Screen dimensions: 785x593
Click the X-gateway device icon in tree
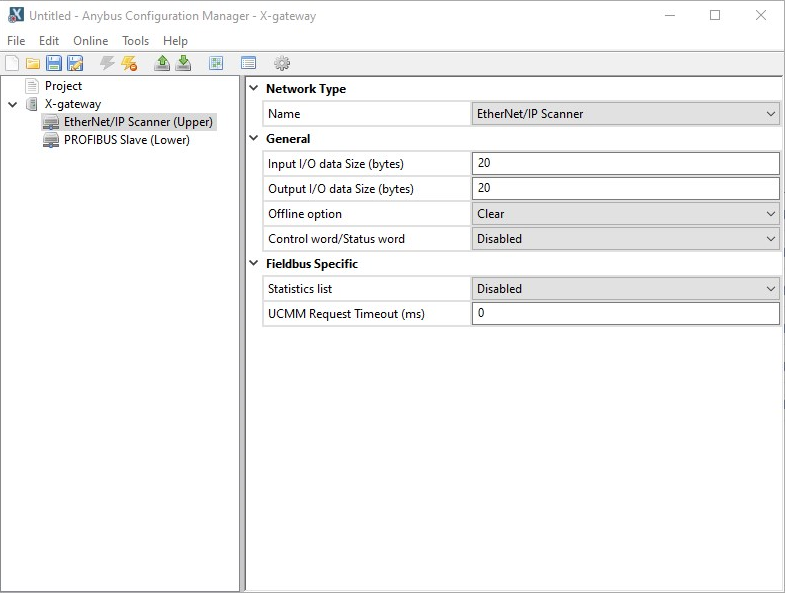32,104
